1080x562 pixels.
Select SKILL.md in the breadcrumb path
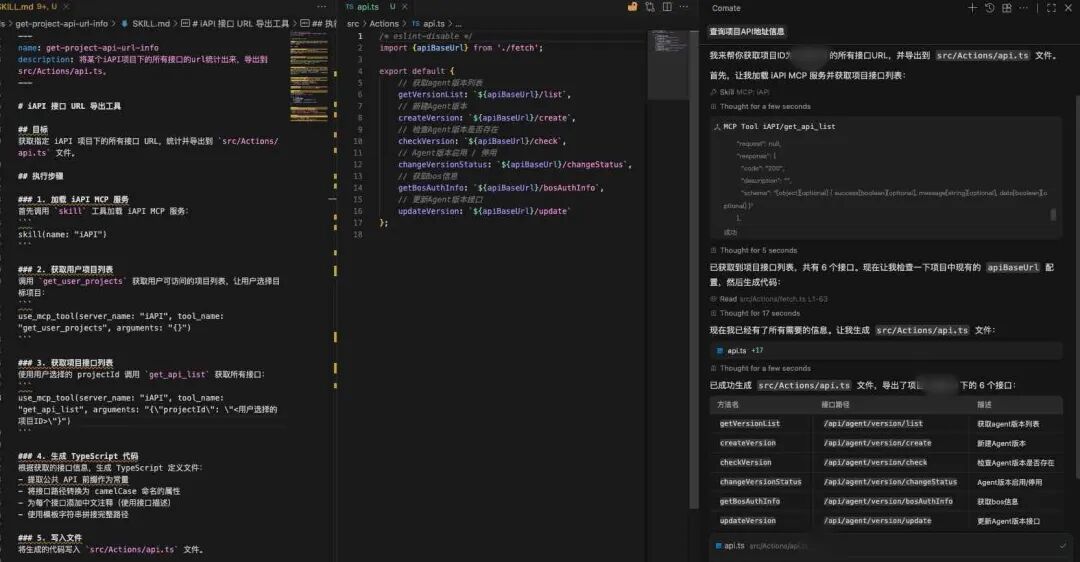tap(151, 23)
